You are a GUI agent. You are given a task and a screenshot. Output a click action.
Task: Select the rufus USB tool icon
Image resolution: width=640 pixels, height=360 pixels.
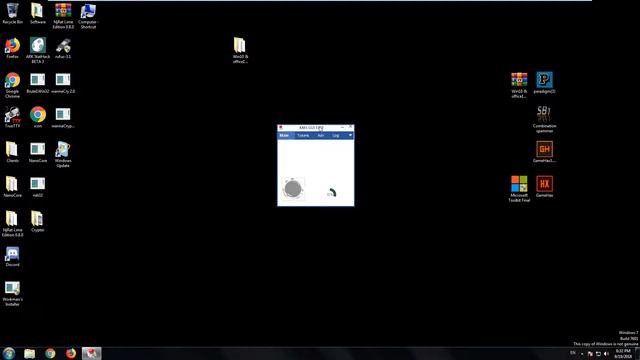pos(63,48)
